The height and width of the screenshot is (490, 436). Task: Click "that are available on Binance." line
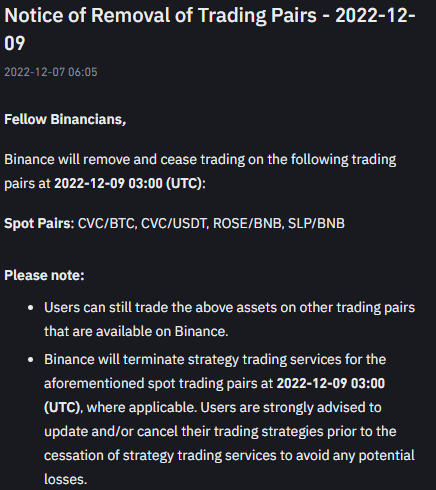click(136, 331)
